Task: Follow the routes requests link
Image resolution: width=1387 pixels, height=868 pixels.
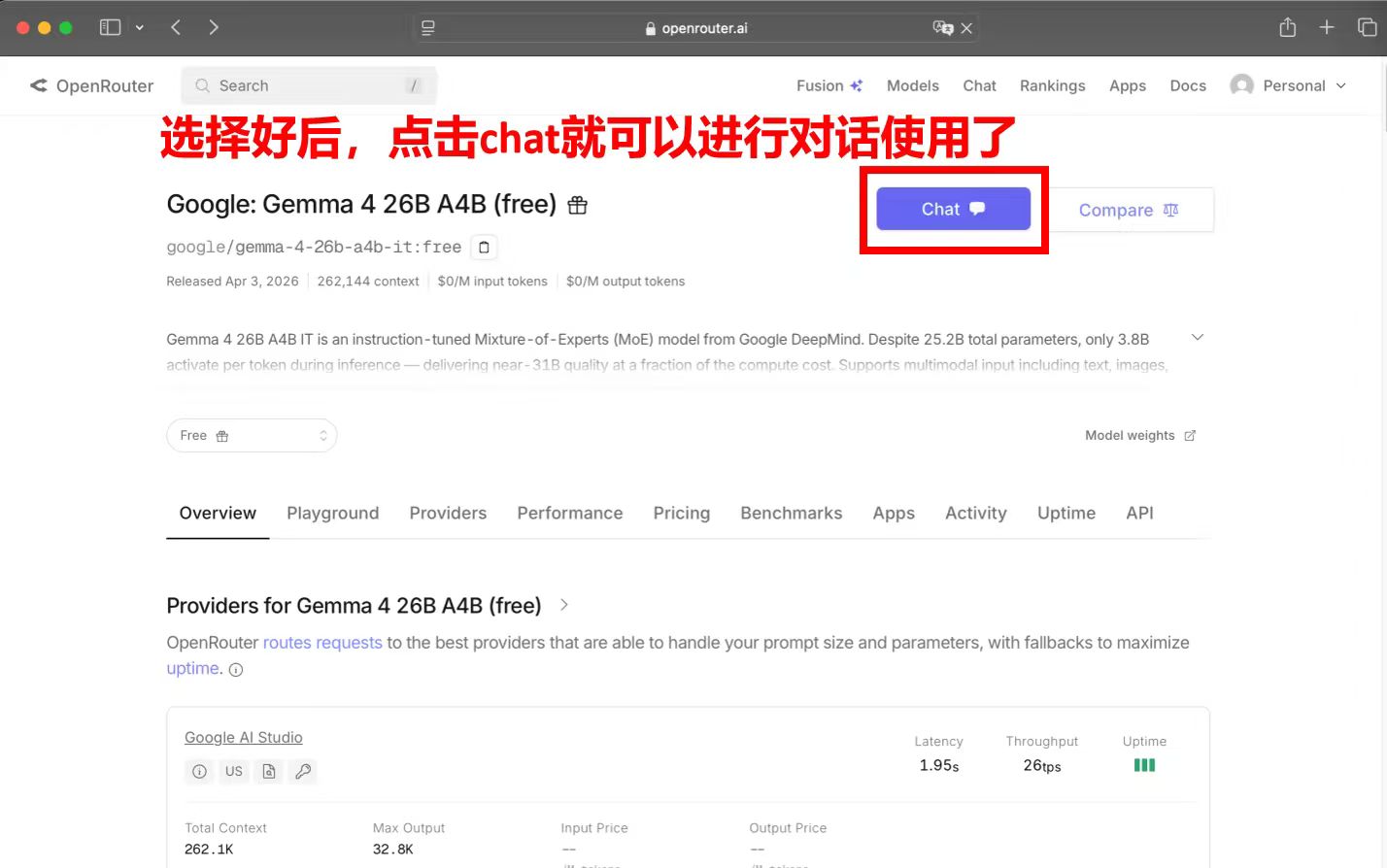Action: click(x=322, y=642)
